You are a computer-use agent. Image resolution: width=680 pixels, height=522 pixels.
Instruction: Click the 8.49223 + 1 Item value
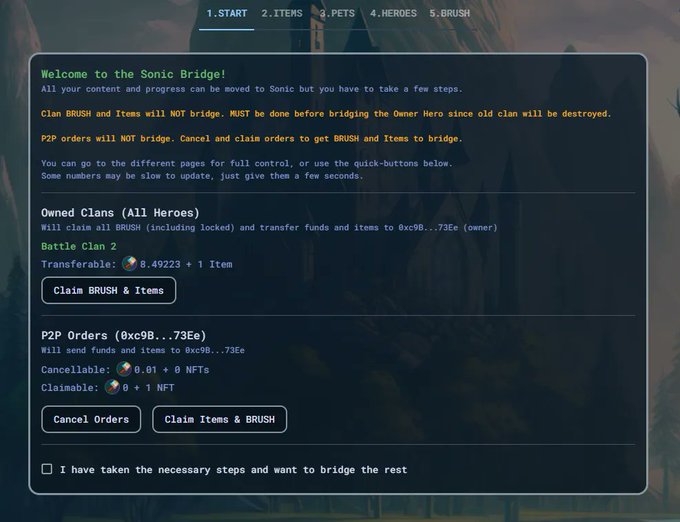coord(186,264)
